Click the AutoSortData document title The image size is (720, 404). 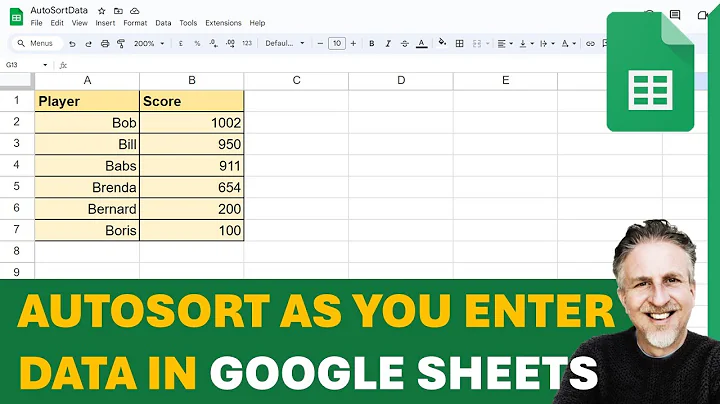pos(59,10)
